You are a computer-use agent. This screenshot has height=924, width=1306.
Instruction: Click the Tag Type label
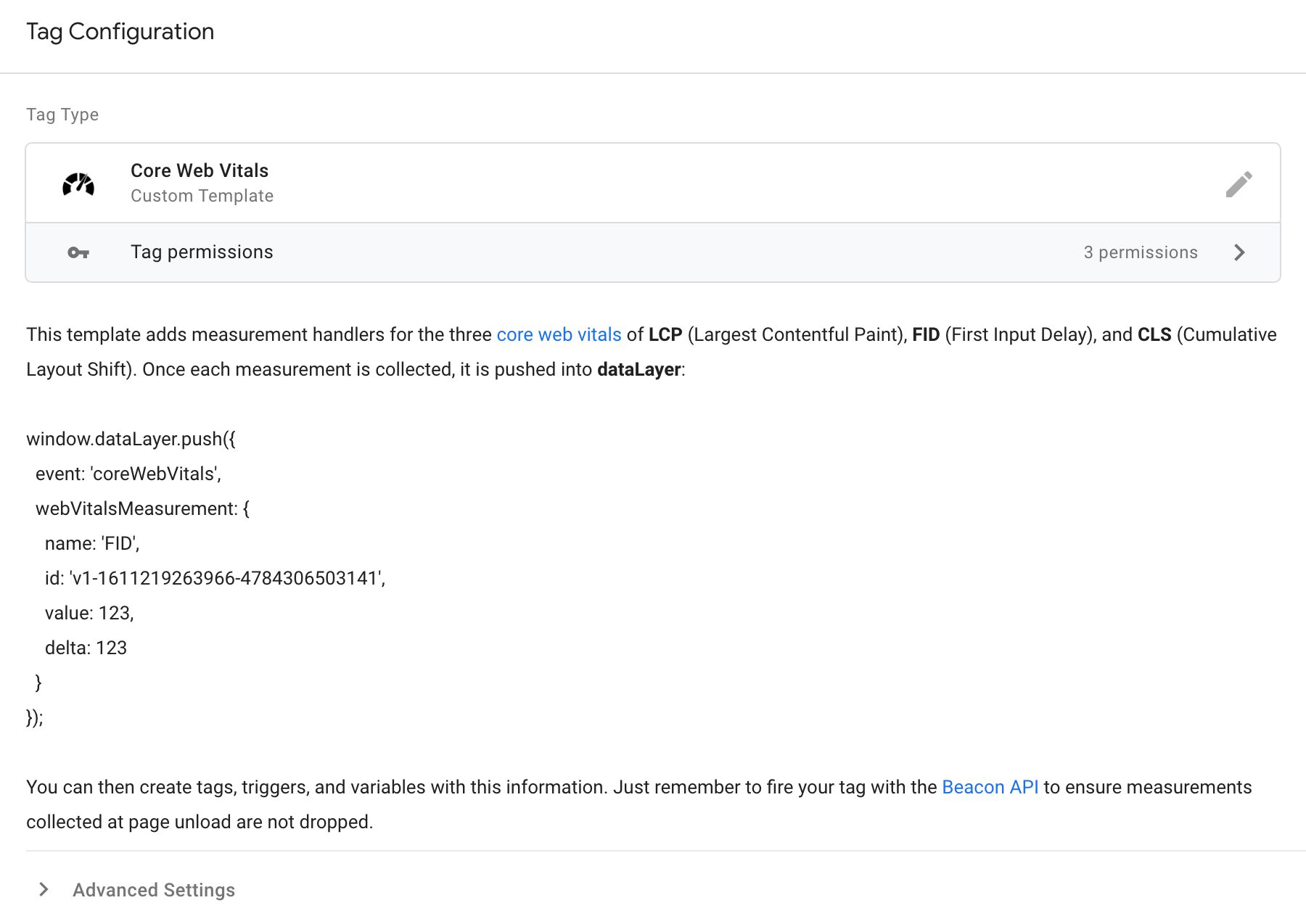click(x=62, y=115)
